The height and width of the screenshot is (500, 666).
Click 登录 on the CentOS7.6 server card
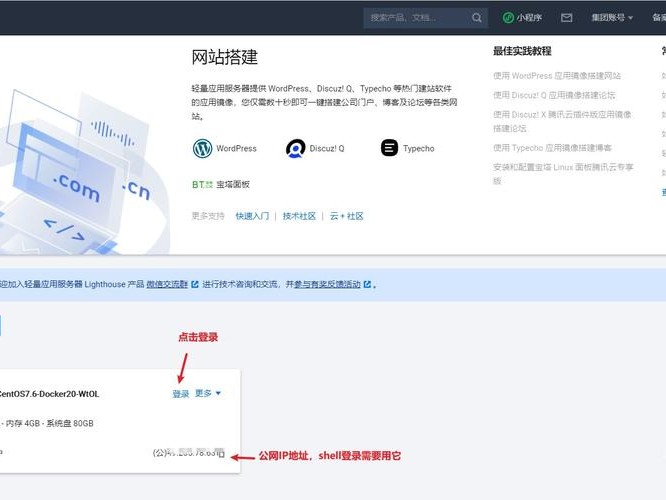coord(181,394)
